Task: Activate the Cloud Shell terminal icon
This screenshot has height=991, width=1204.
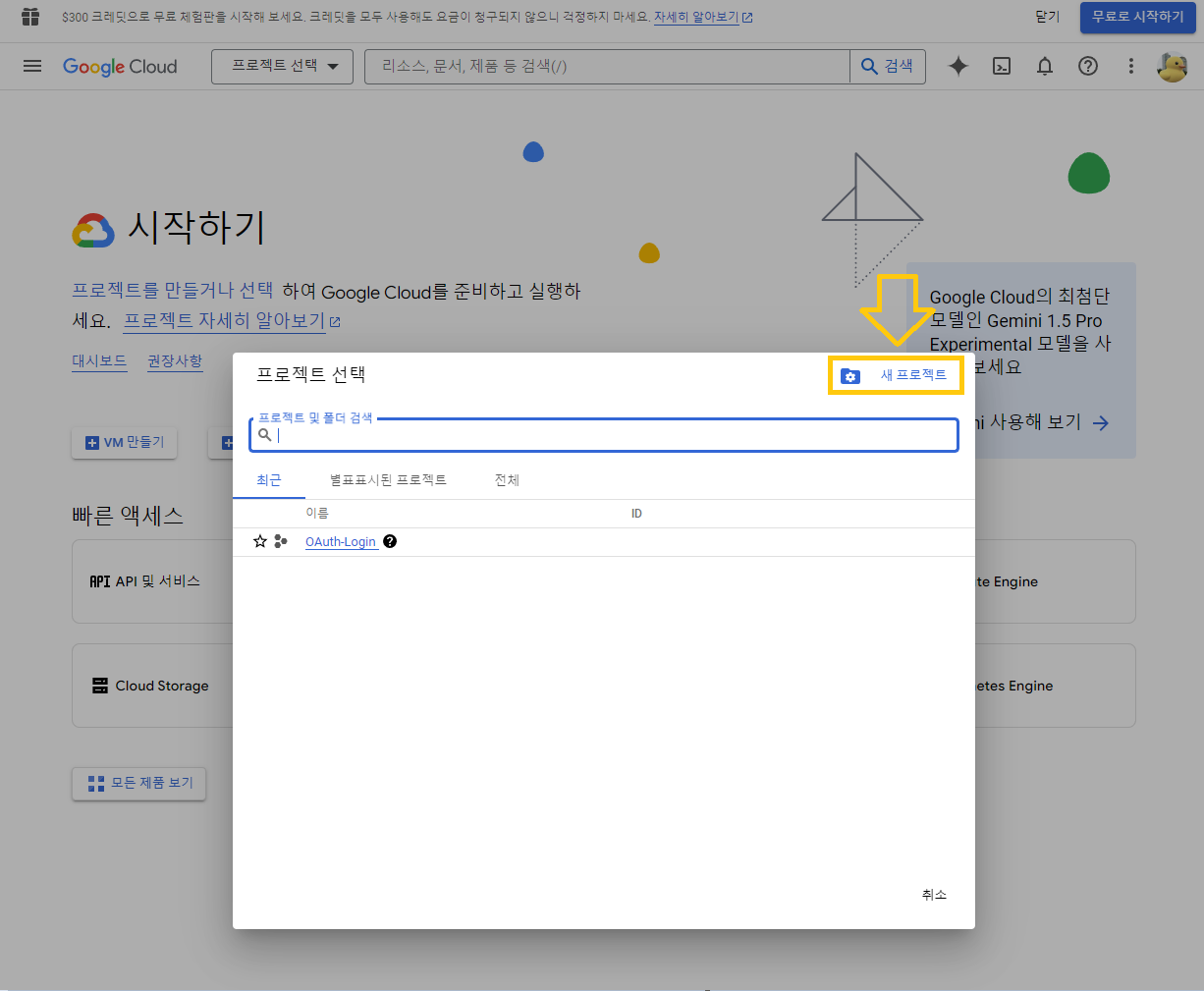Action: 1002,66
